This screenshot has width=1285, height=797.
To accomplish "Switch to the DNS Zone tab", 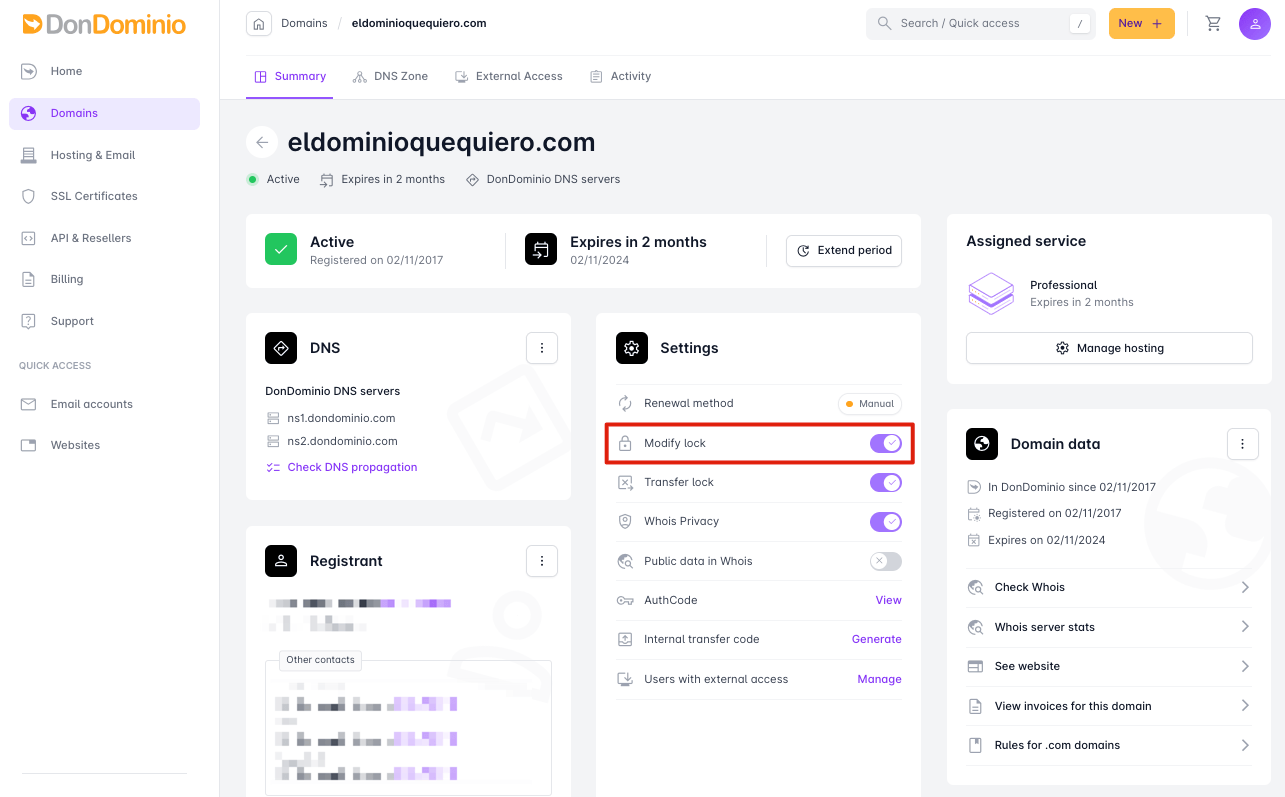I will (x=390, y=76).
